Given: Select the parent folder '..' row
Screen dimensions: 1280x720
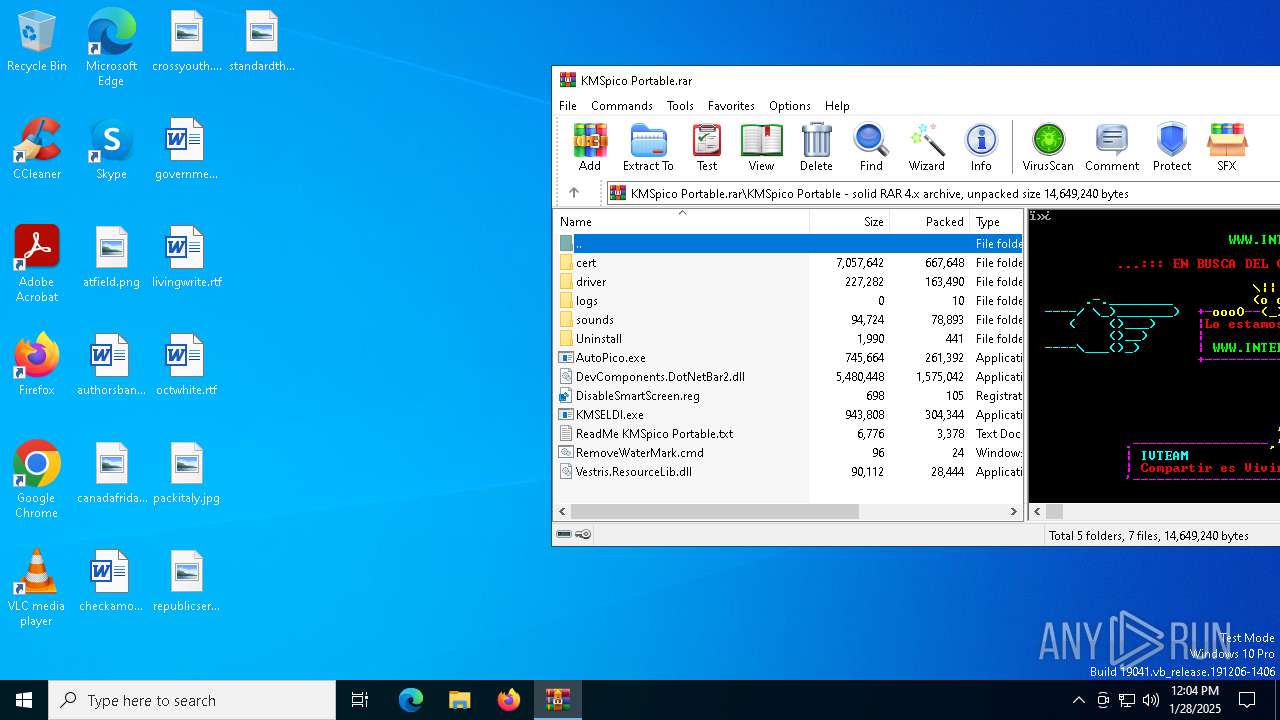Looking at the screenshot, I should click(789, 243).
